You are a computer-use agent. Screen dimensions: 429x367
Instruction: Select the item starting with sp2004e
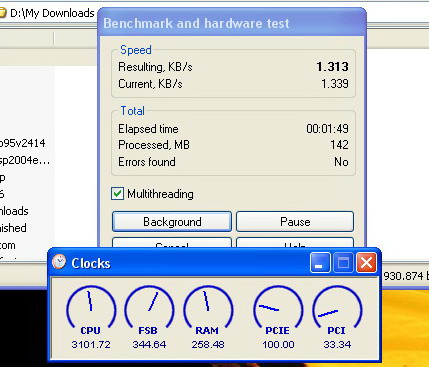[x=25, y=161]
